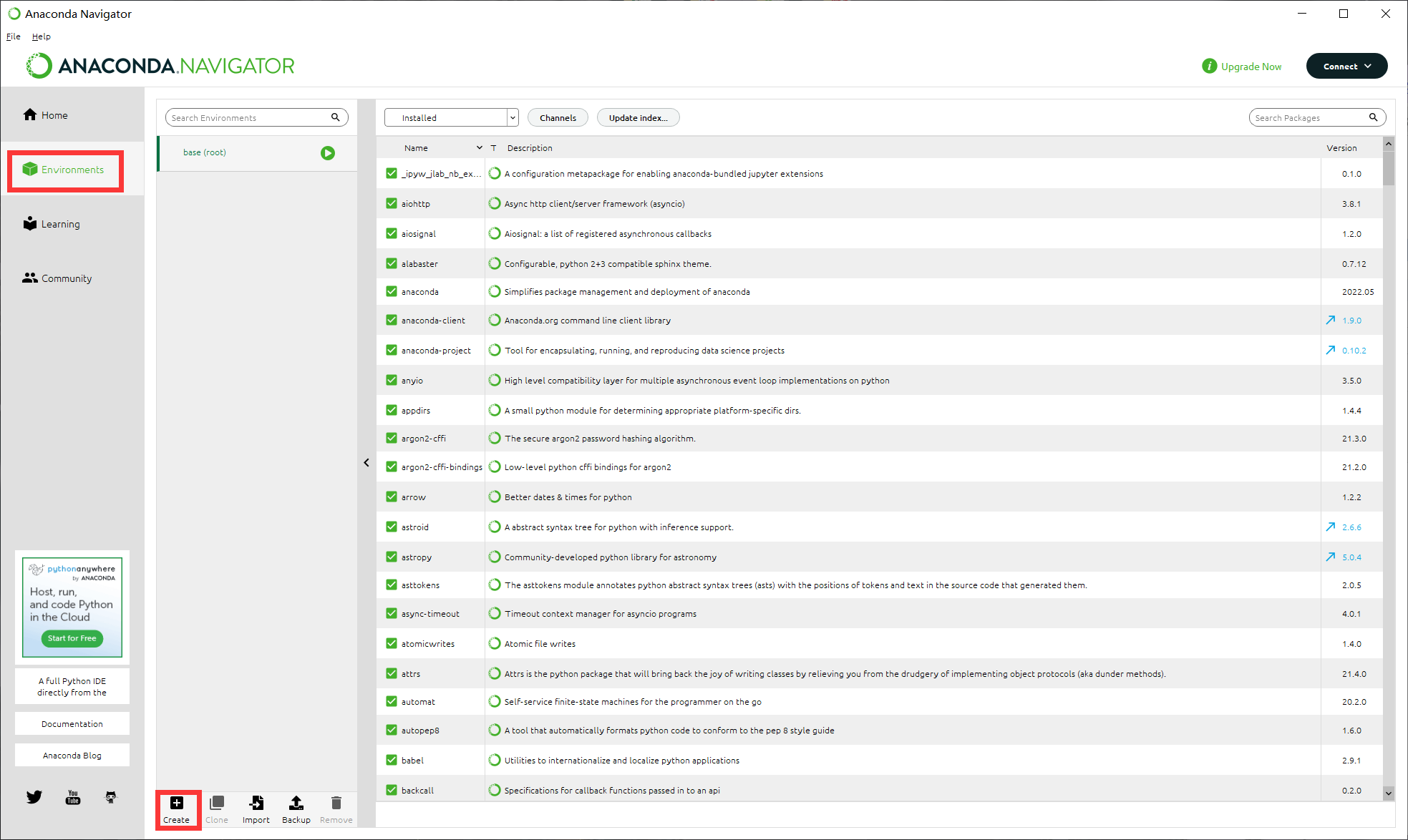Collapse the environments panel with the left chevron

(366, 463)
